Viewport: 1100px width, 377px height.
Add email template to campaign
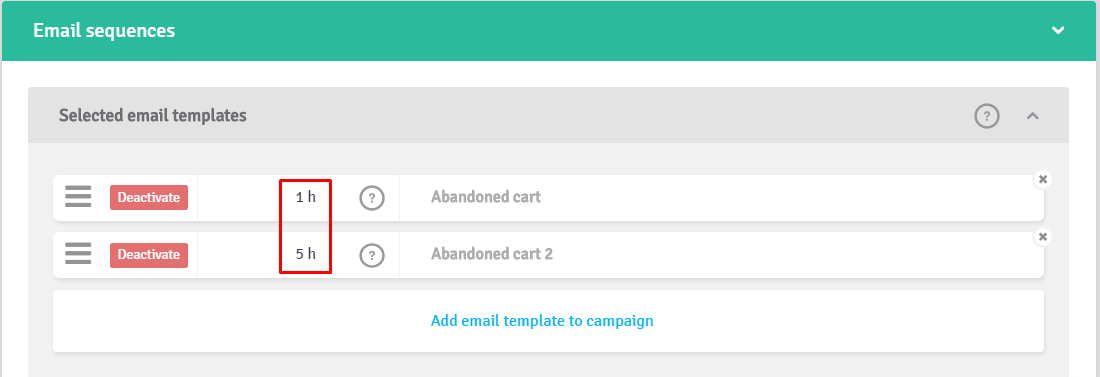542,321
